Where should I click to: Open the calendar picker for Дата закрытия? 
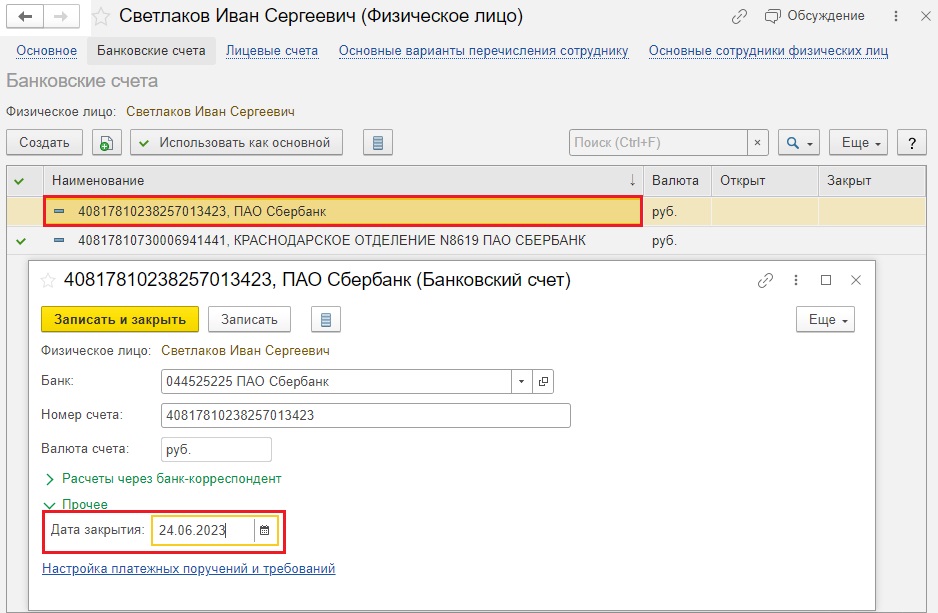coord(264,530)
